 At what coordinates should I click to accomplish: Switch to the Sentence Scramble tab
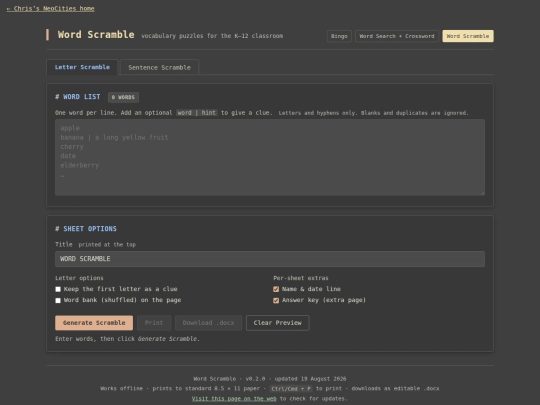click(159, 68)
